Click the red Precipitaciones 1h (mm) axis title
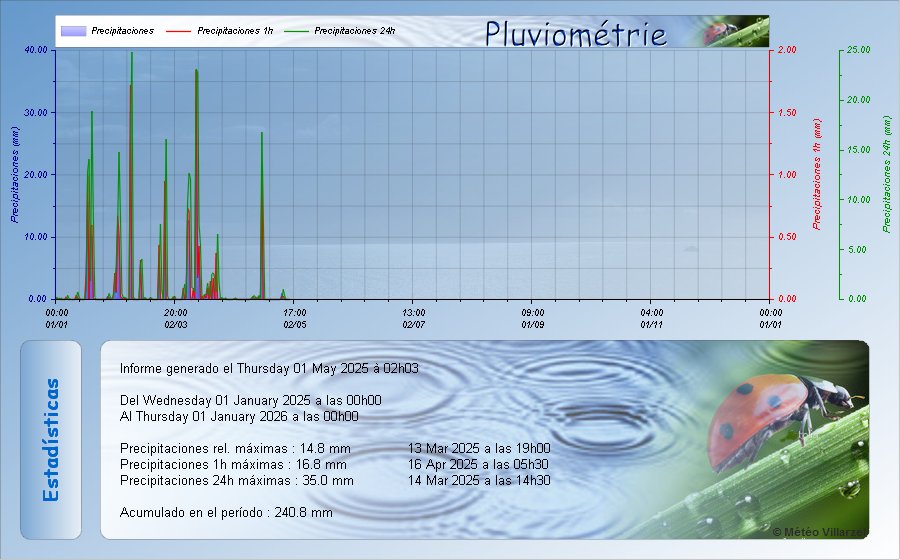The height and width of the screenshot is (560, 900). click(x=817, y=174)
